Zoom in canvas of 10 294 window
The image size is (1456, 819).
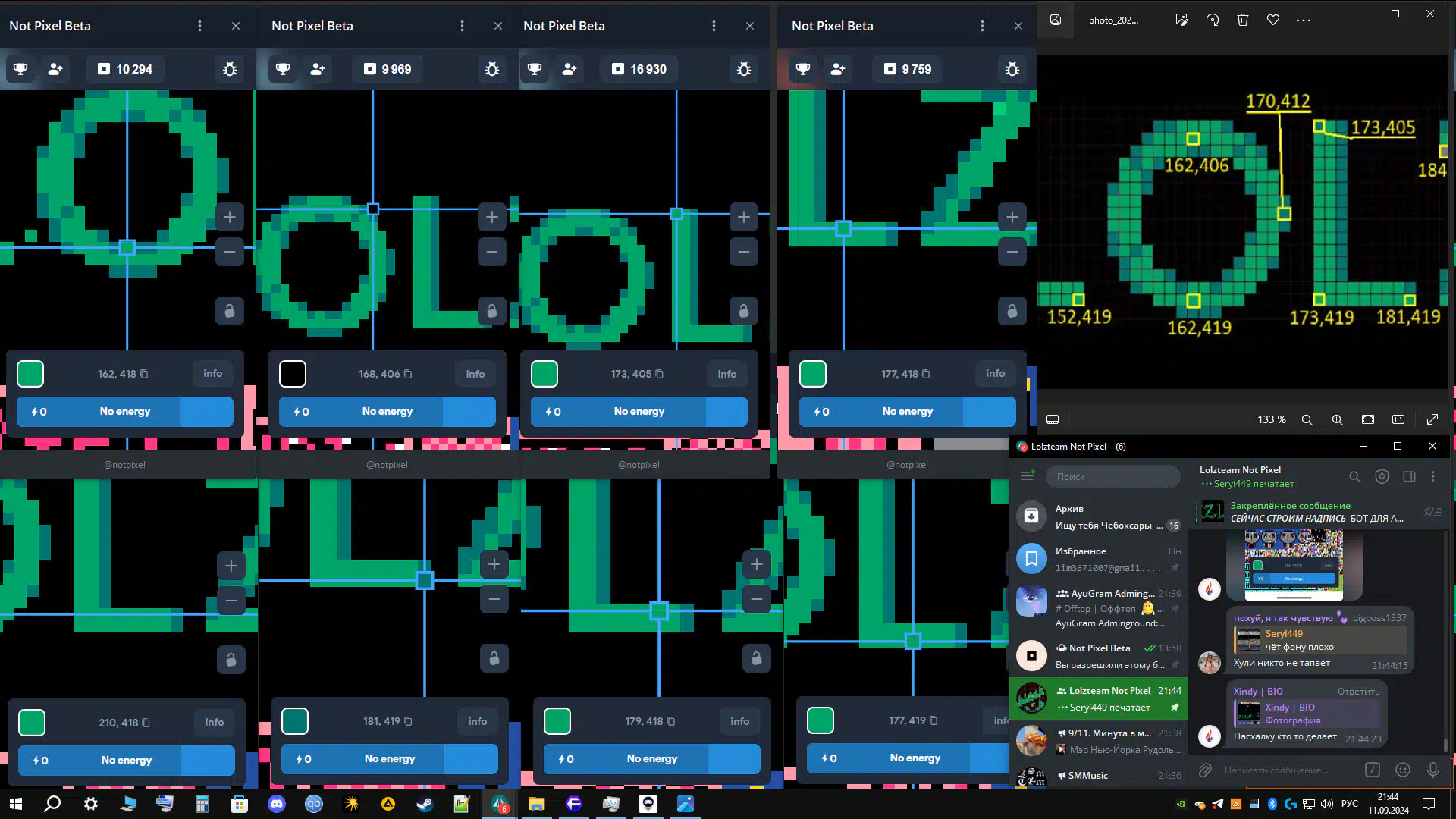click(230, 217)
